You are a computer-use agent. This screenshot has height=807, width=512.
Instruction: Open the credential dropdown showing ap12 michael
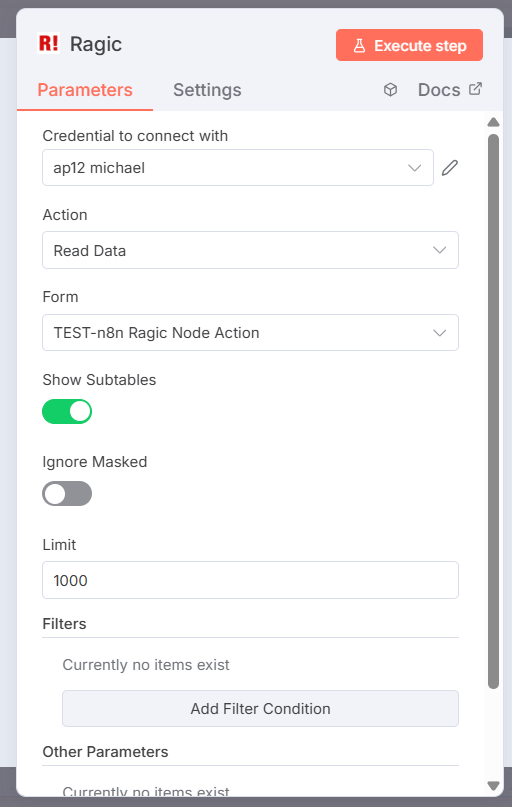tap(238, 168)
